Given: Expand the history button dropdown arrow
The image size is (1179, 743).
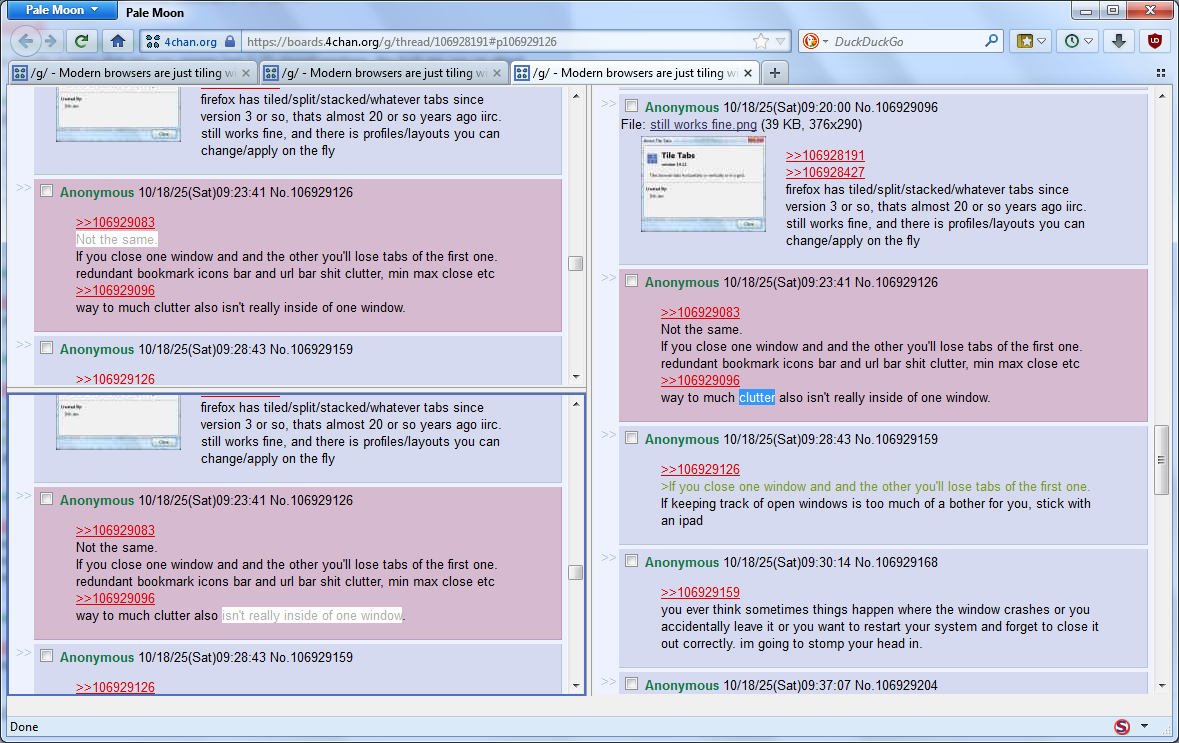Looking at the screenshot, I should tap(1088, 41).
